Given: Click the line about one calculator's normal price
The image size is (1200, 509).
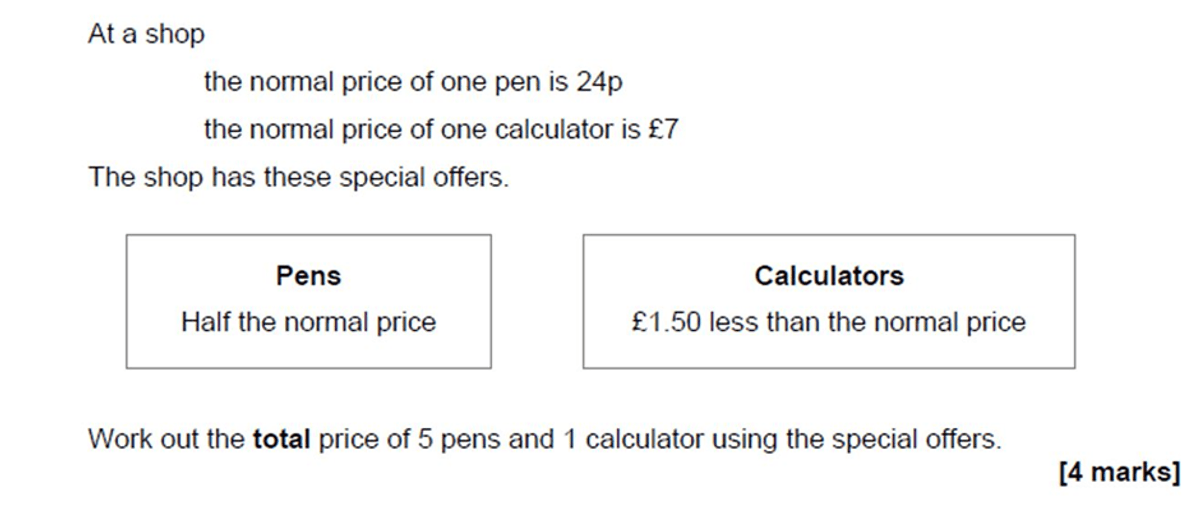Looking at the screenshot, I should [441, 130].
